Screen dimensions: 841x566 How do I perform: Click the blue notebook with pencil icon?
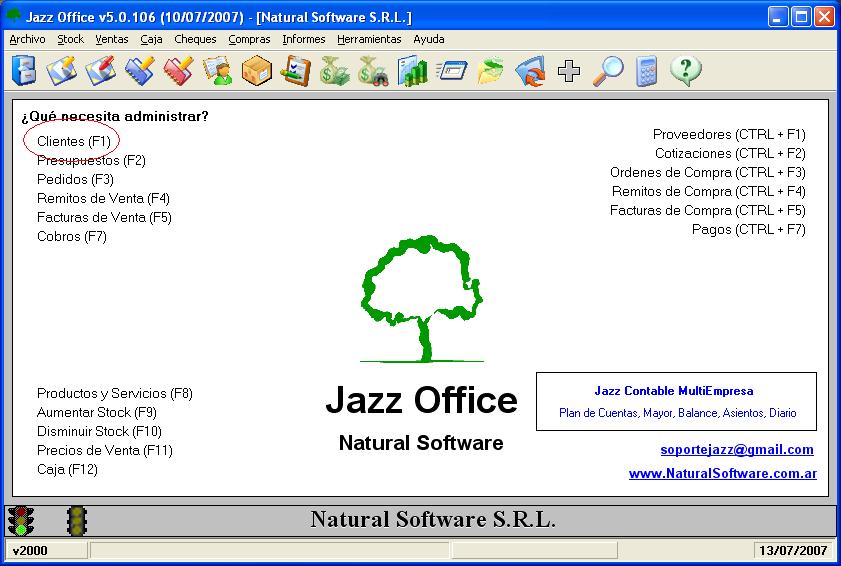coord(139,70)
